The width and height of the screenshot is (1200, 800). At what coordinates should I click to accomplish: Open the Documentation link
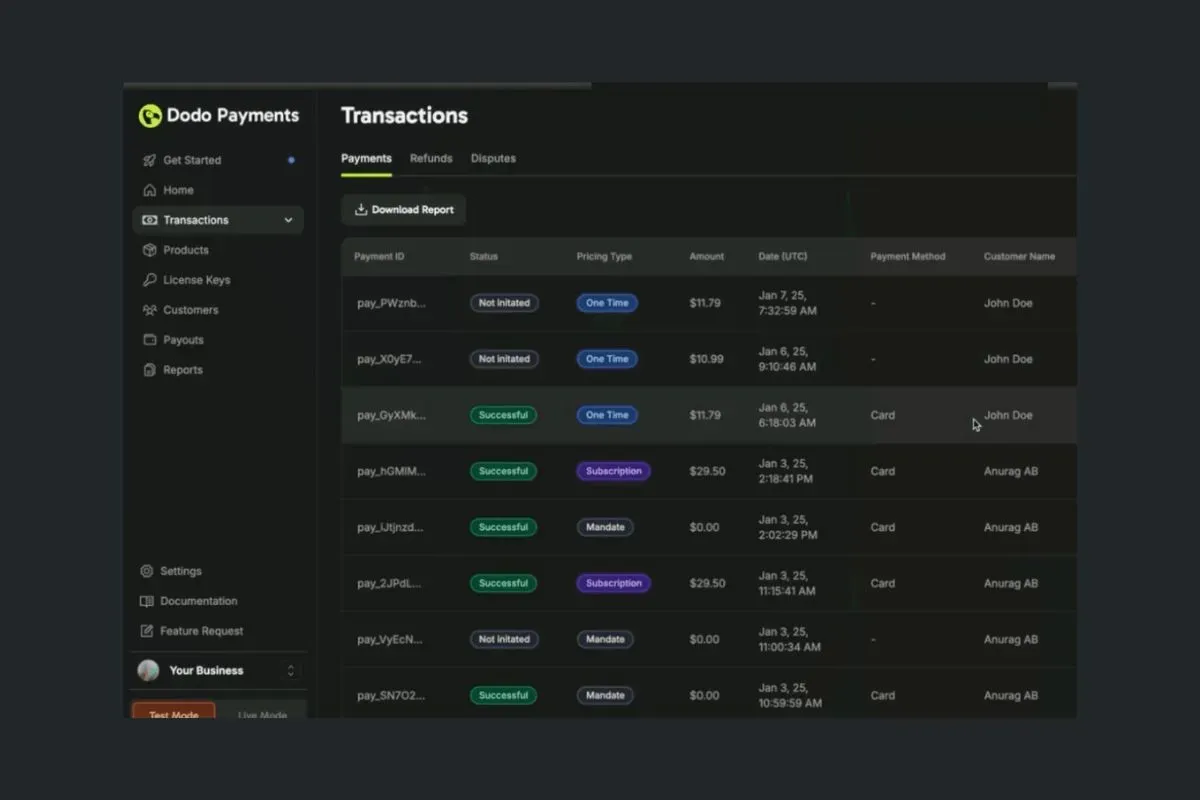click(x=199, y=601)
